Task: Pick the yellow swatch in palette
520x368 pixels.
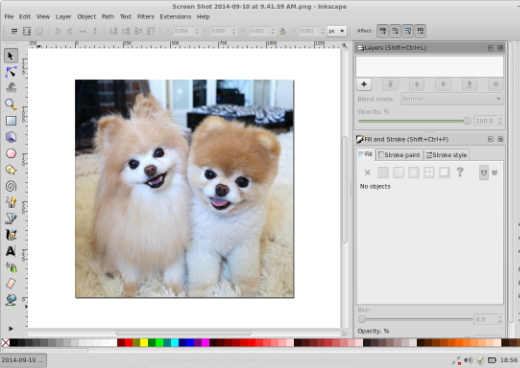Action: pos(144,343)
